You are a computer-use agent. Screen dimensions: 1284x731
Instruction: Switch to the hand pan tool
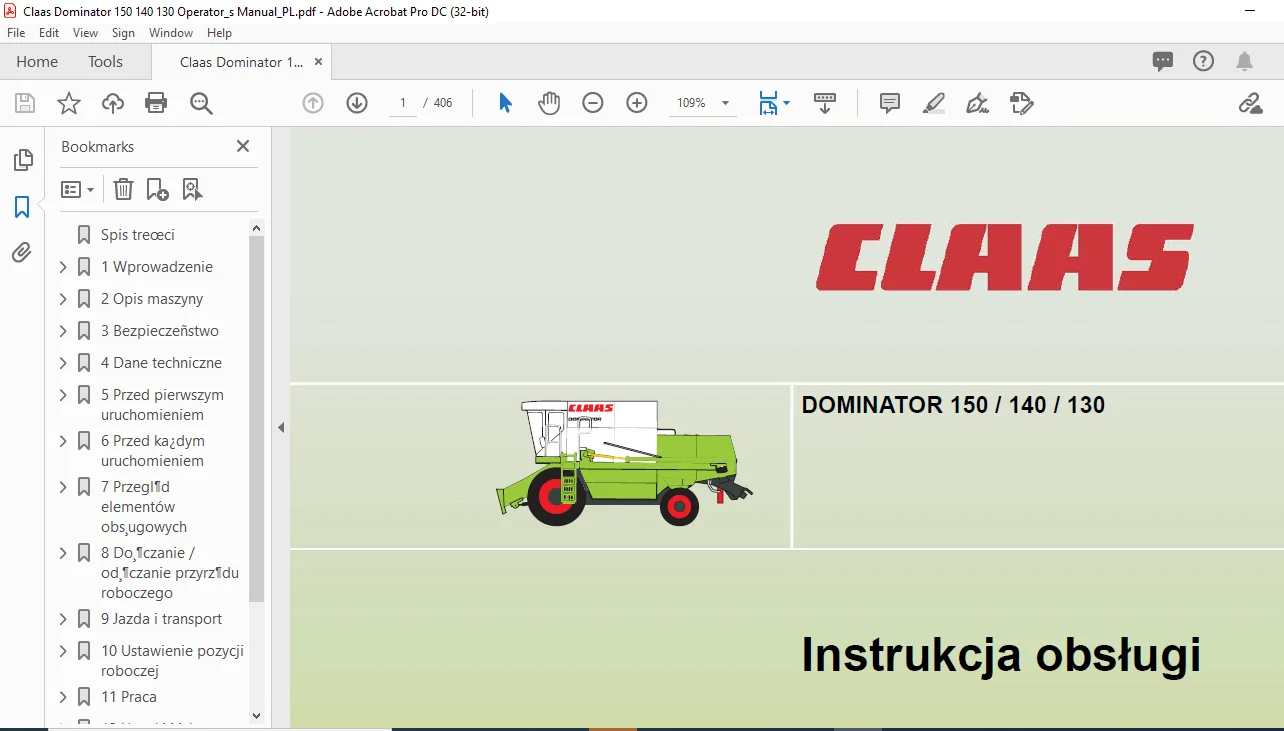pyautogui.click(x=549, y=103)
